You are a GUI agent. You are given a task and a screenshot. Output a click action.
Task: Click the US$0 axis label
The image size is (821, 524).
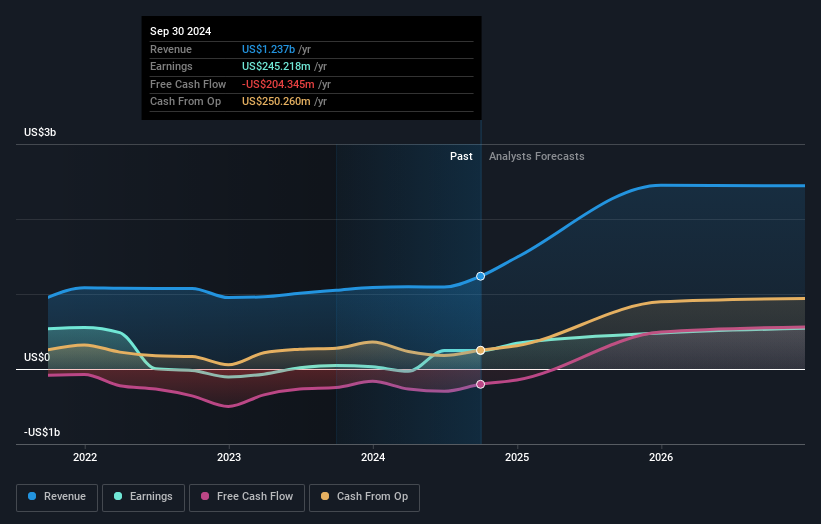pos(37,357)
